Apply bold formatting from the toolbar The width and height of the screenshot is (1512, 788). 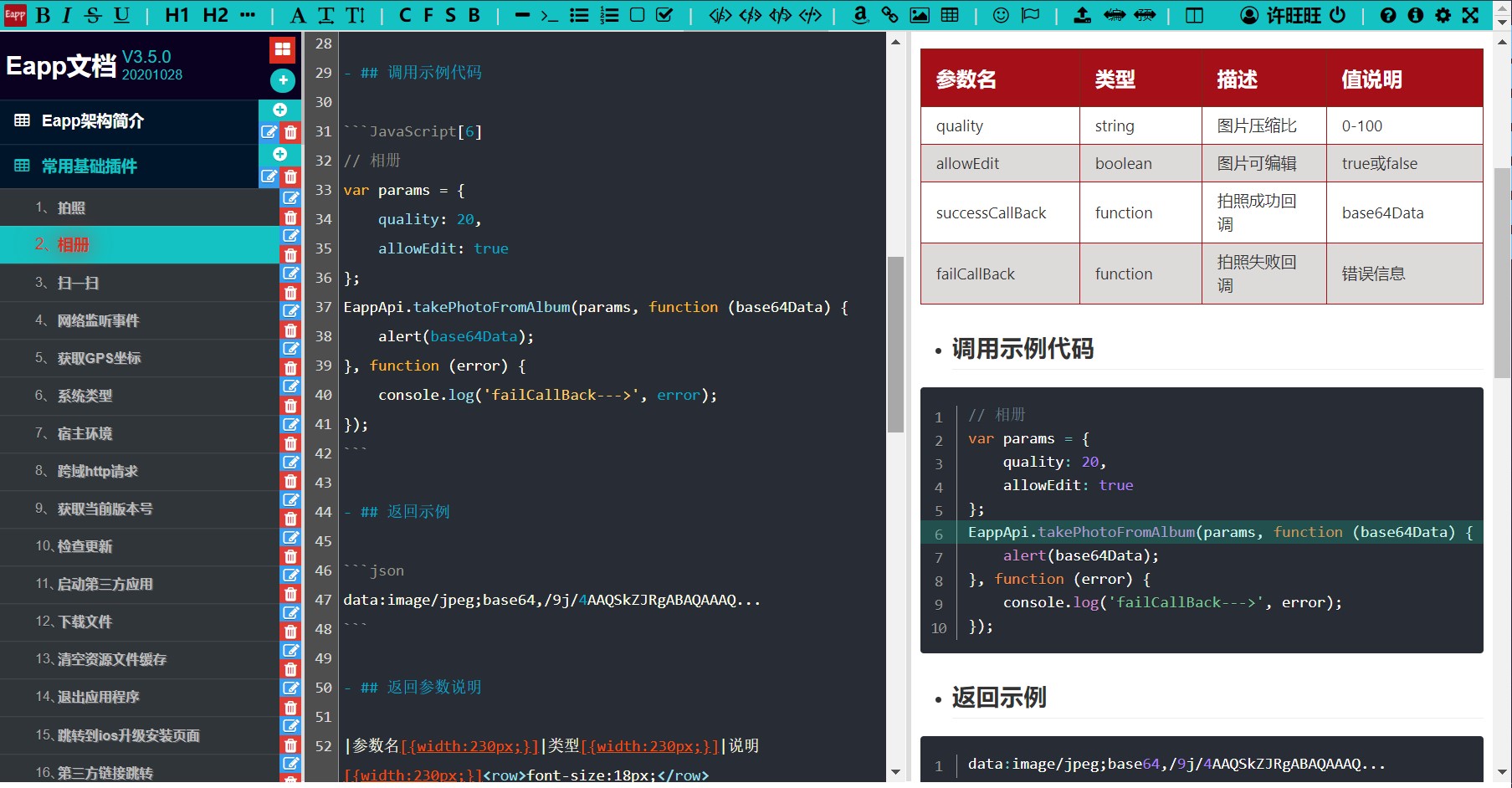[44, 15]
